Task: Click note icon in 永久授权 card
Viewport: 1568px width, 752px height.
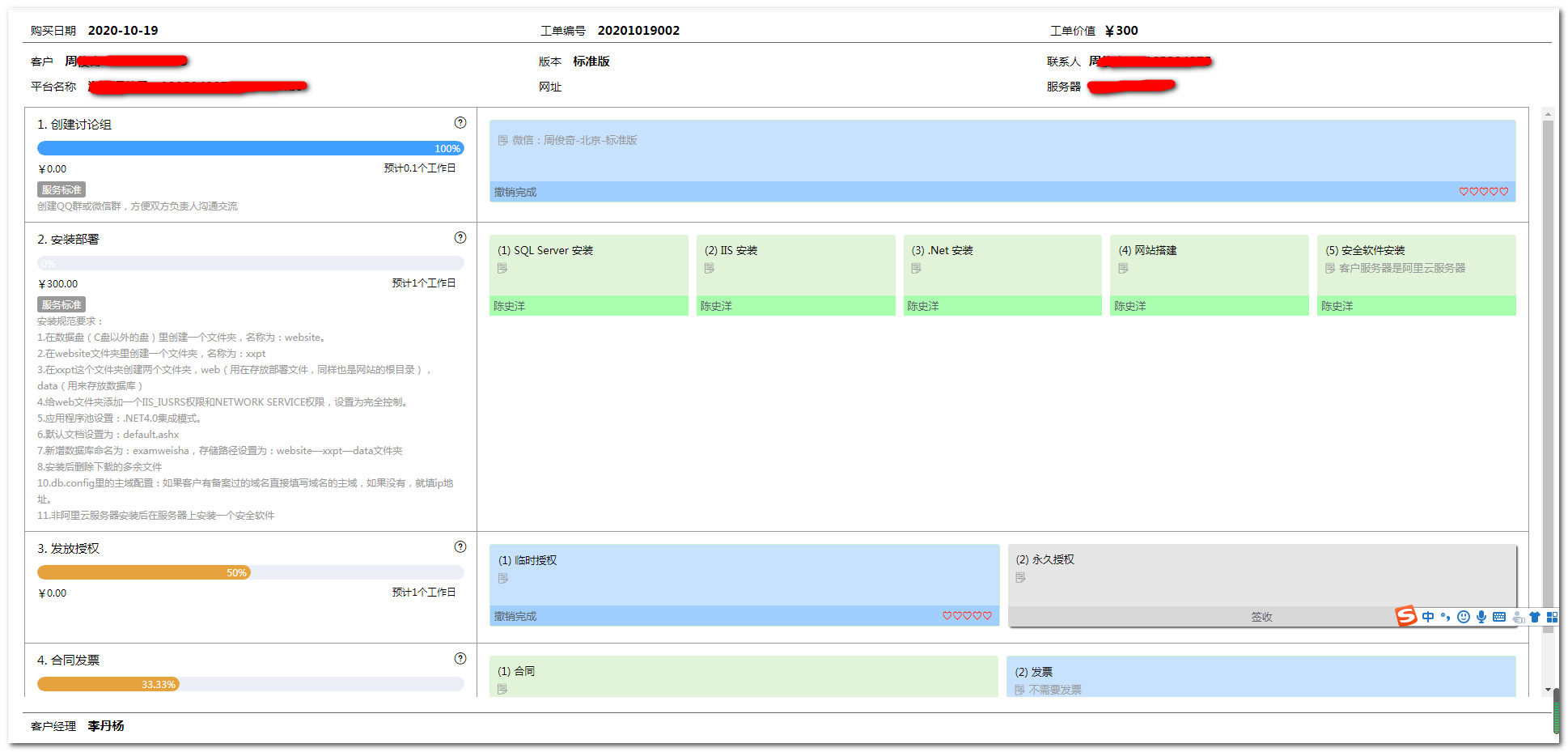Action: coord(1021,578)
